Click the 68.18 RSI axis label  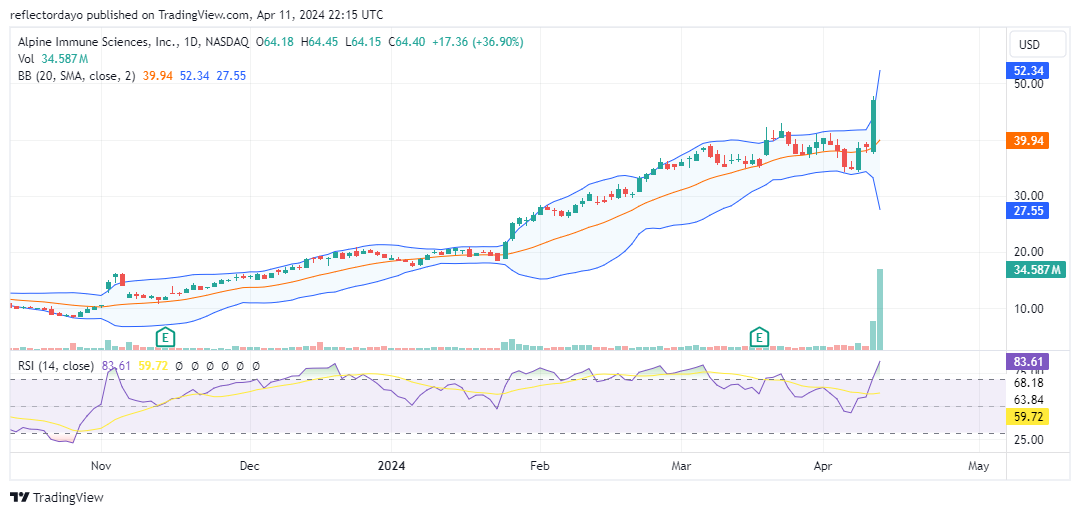tap(1029, 382)
